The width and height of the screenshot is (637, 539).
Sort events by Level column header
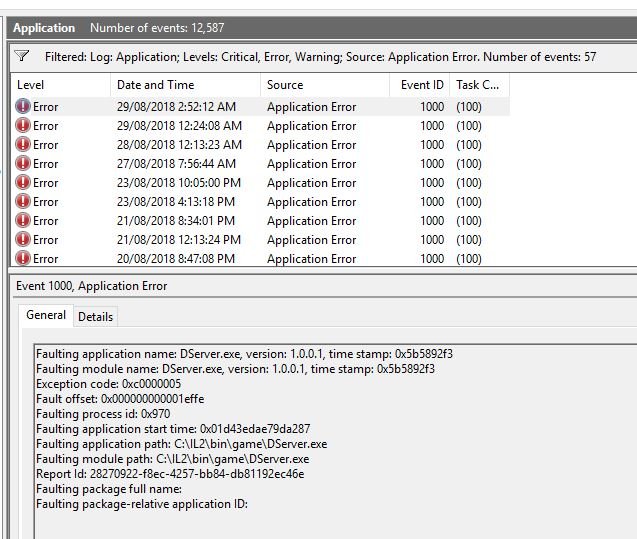[31, 85]
